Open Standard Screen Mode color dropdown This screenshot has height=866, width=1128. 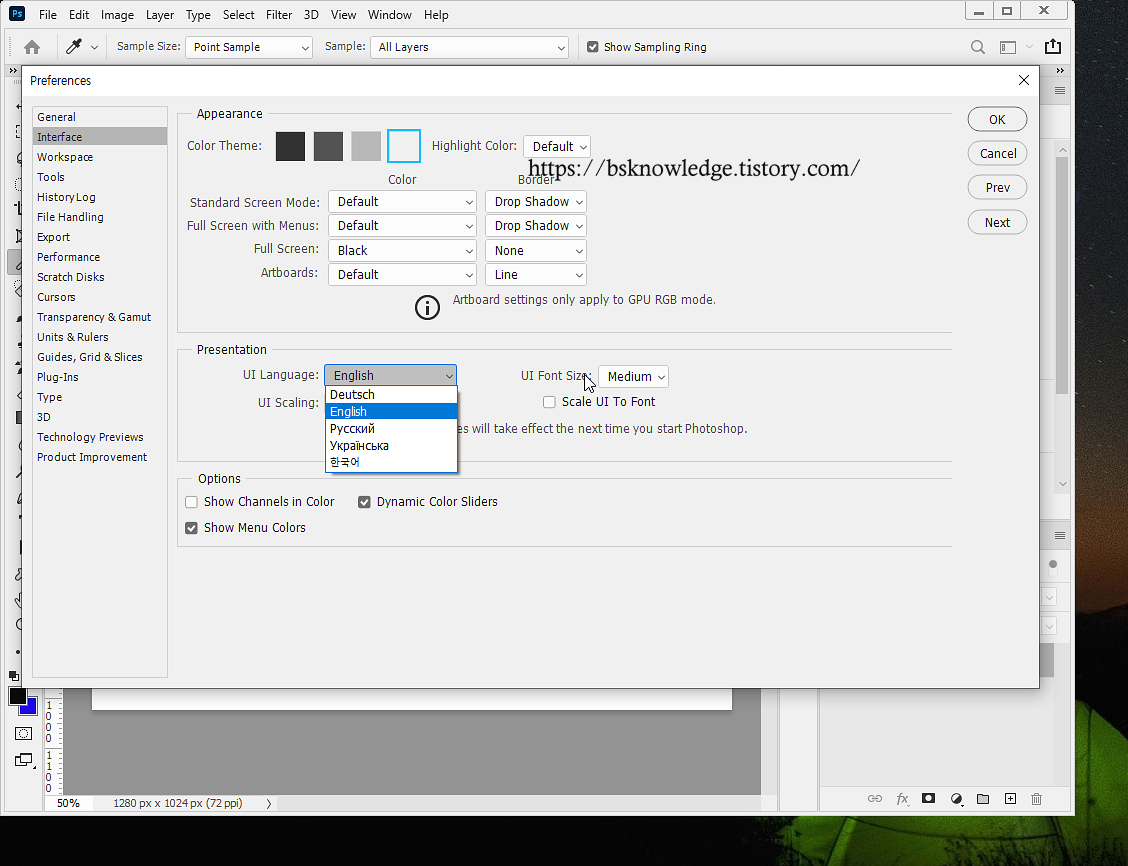pos(403,202)
